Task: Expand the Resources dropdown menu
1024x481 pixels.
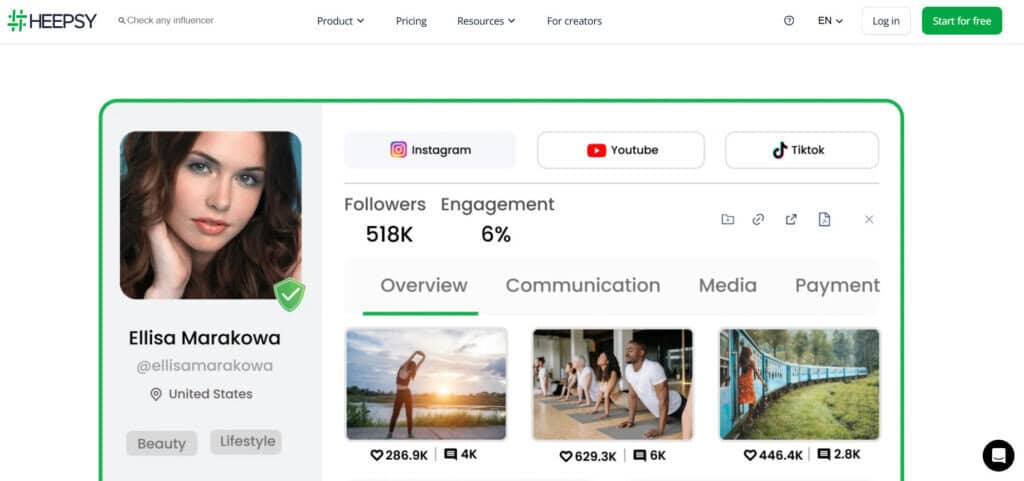Action: click(x=486, y=21)
